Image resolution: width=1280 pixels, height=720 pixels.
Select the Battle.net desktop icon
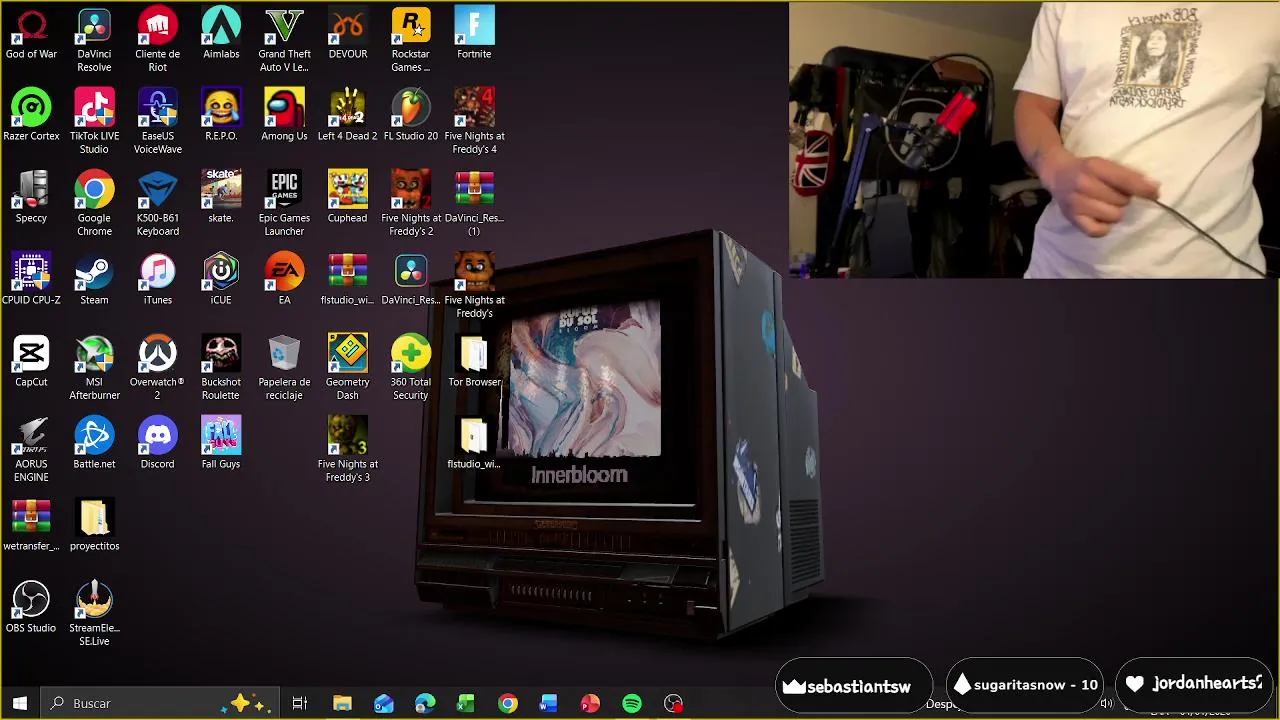point(94,444)
